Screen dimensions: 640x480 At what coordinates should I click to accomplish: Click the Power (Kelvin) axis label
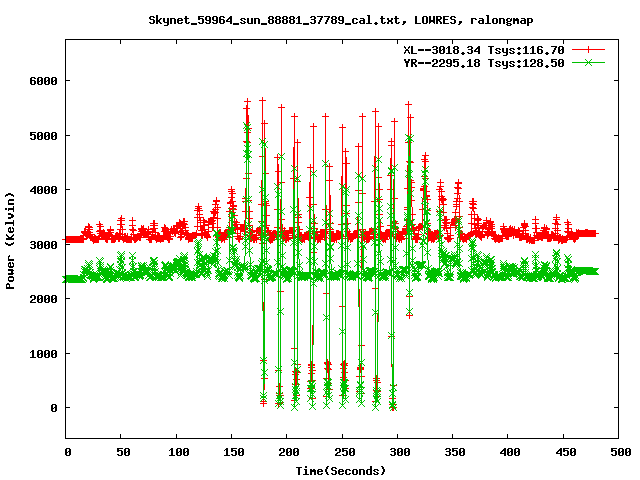coord(10,241)
